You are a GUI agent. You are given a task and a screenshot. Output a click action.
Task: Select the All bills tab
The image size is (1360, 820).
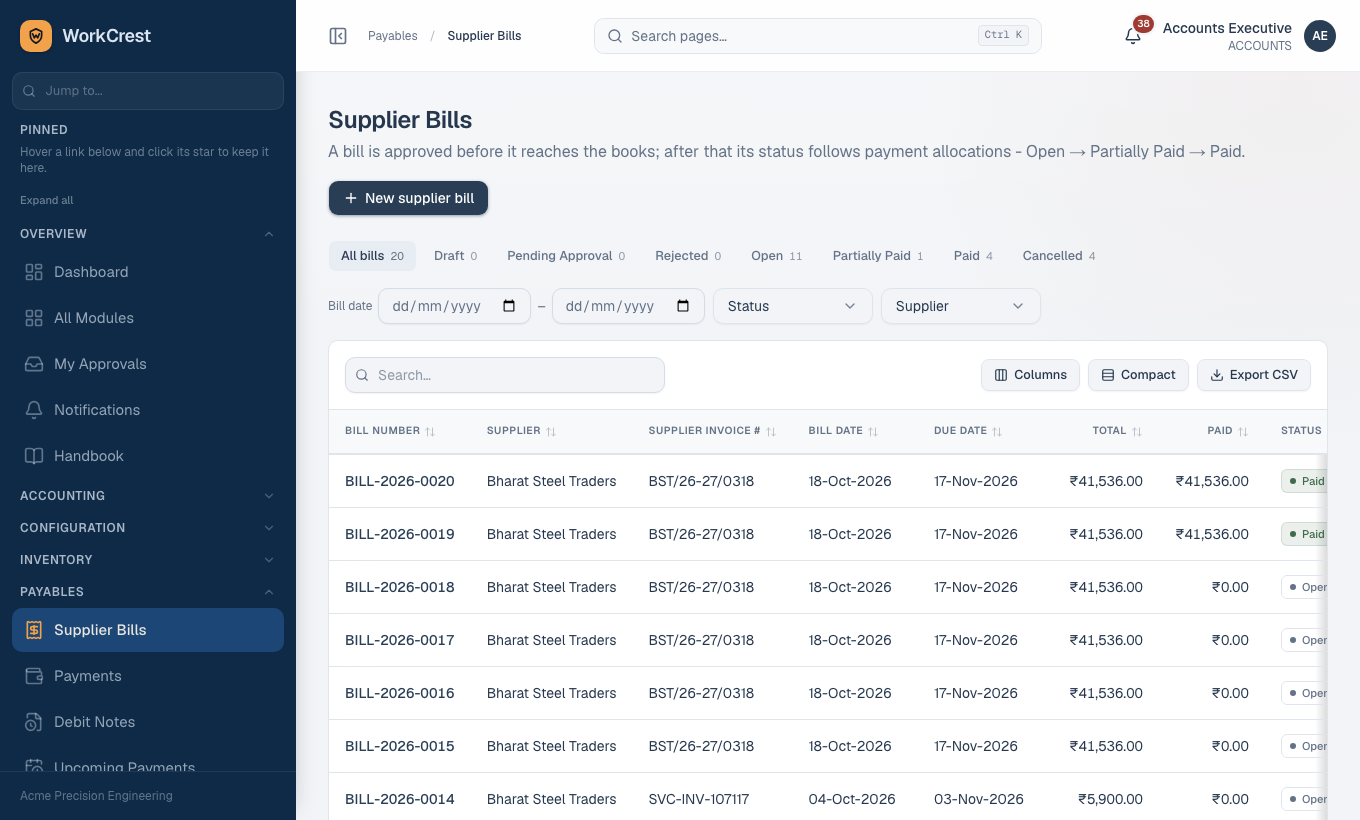pyautogui.click(x=372, y=256)
